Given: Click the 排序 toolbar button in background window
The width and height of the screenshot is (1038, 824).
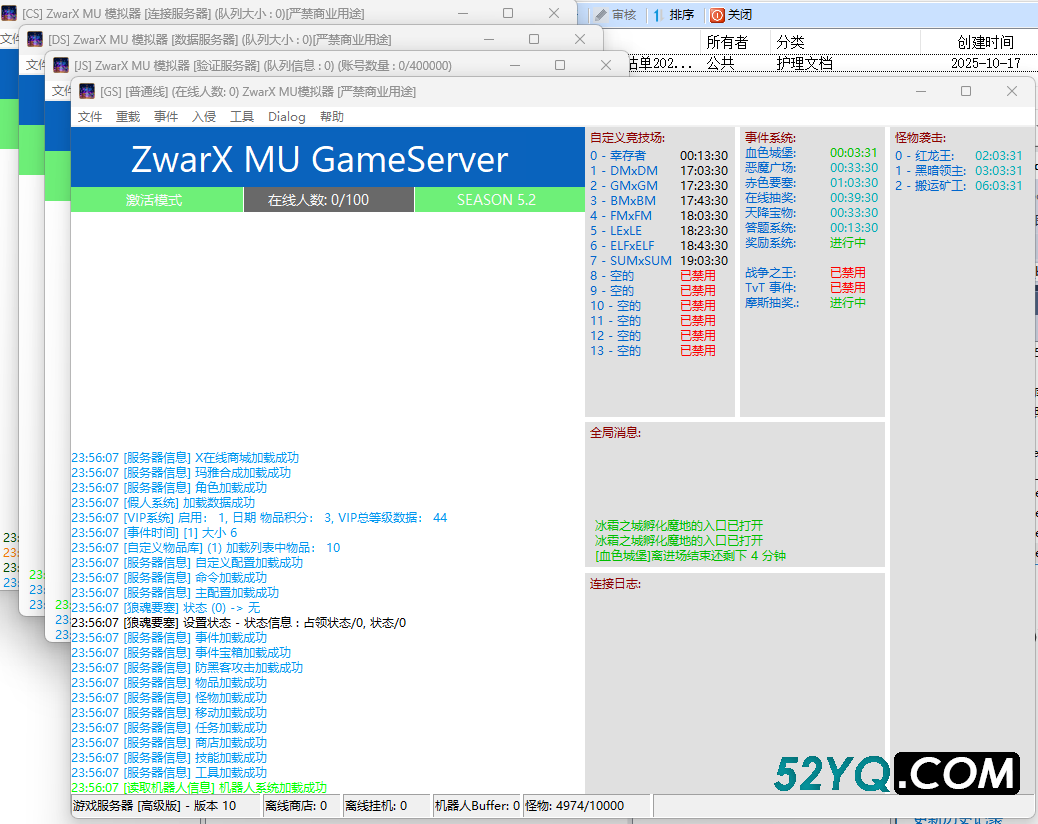Looking at the screenshot, I should pyautogui.click(x=674, y=15).
